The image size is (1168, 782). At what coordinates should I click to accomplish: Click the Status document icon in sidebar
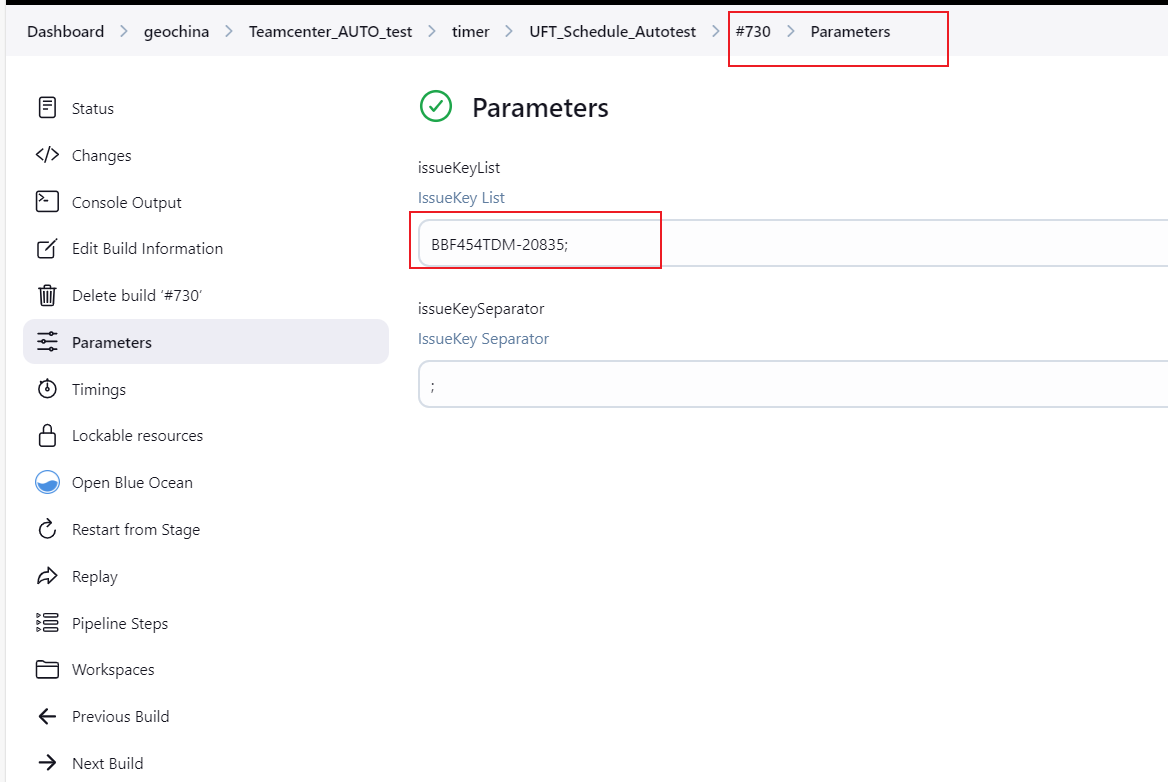point(47,108)
